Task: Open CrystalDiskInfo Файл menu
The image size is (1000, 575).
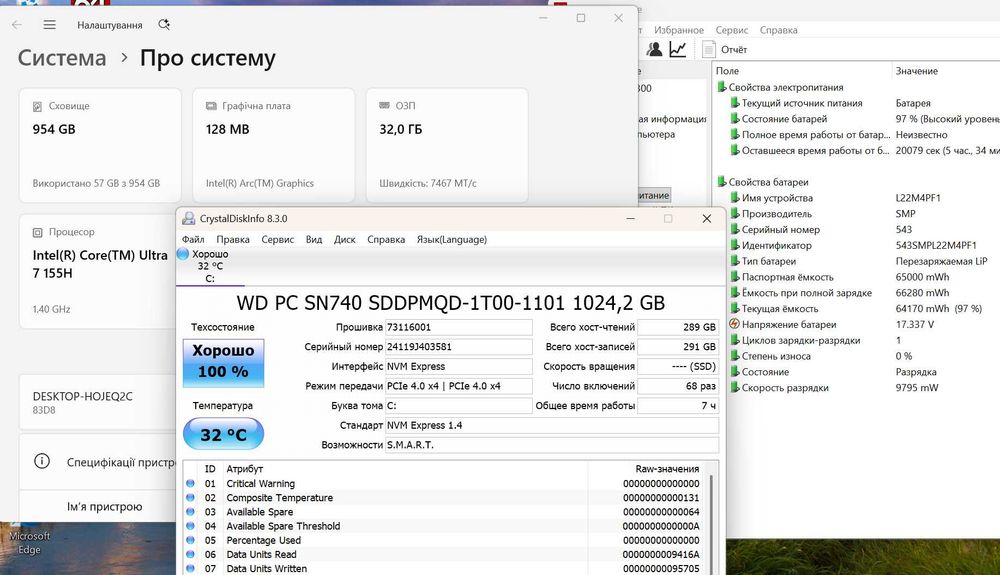Action: click(x=193, y=240)
